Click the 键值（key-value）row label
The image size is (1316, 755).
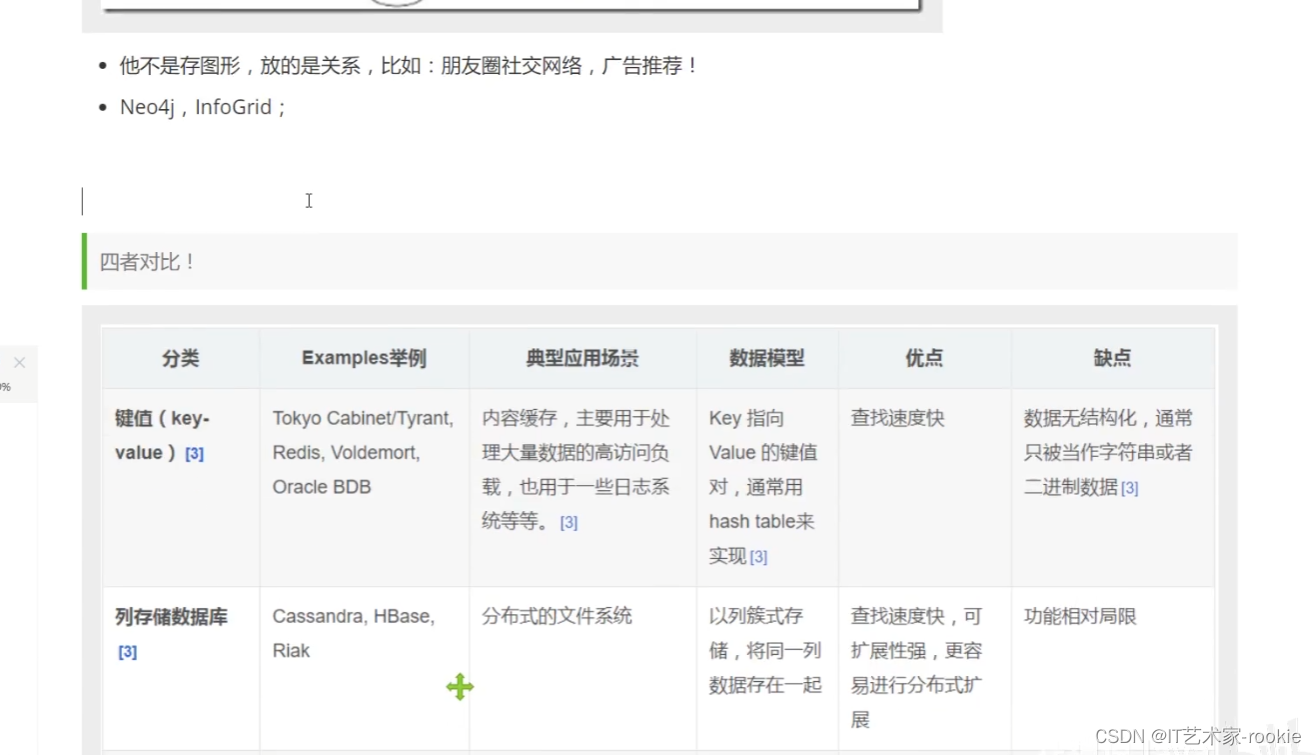pyautogui.click(x=163, y=435)
